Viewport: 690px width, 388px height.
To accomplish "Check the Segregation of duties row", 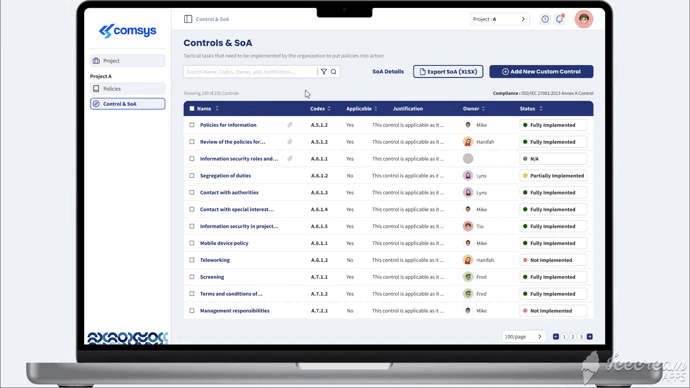I will [192, 176].
